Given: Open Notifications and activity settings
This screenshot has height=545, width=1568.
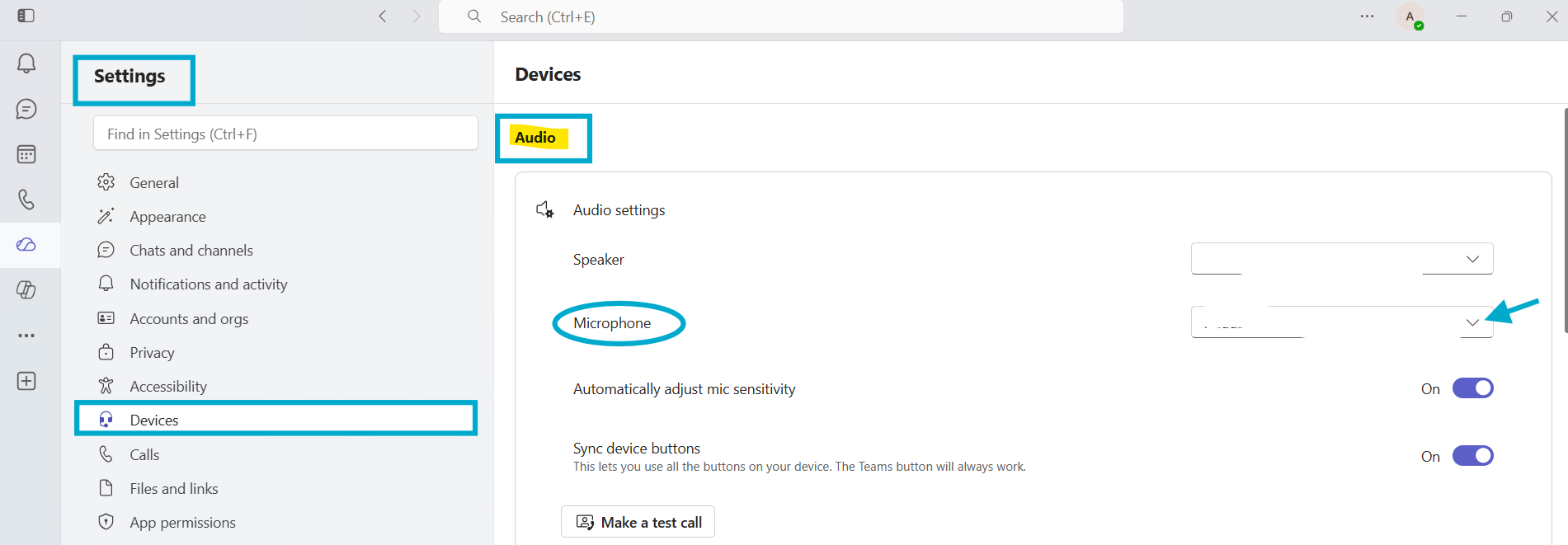Looking at the screenshot, I should (x=209, y=284).
